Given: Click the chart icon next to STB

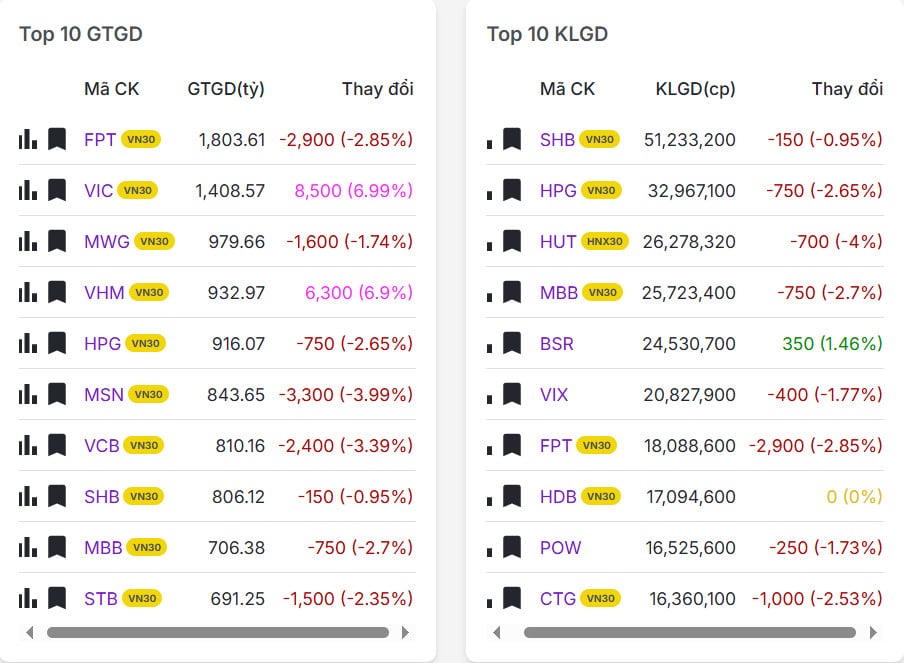Looking at the screenshot, I should pos(27,597).
